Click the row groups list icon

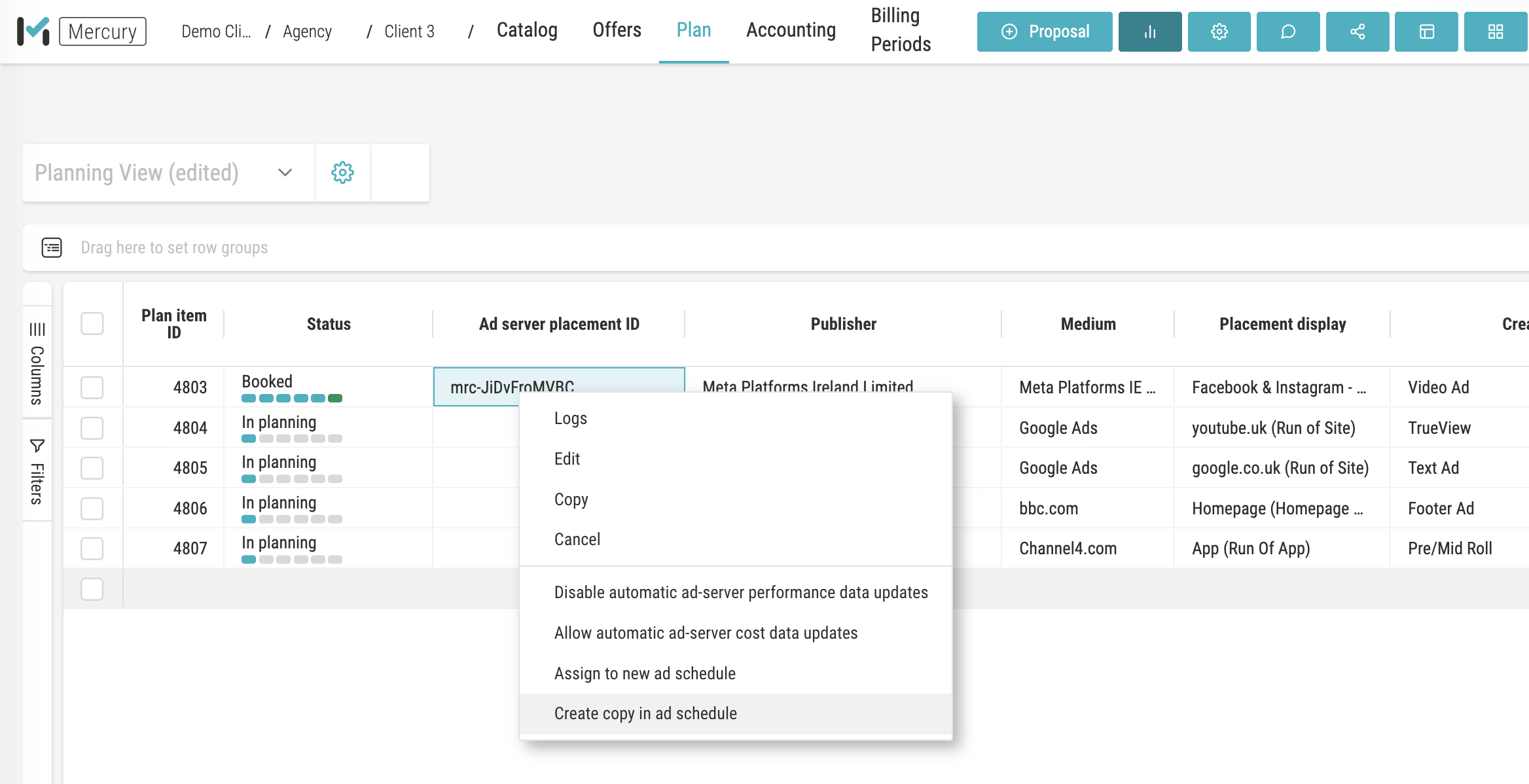(52, 247)
